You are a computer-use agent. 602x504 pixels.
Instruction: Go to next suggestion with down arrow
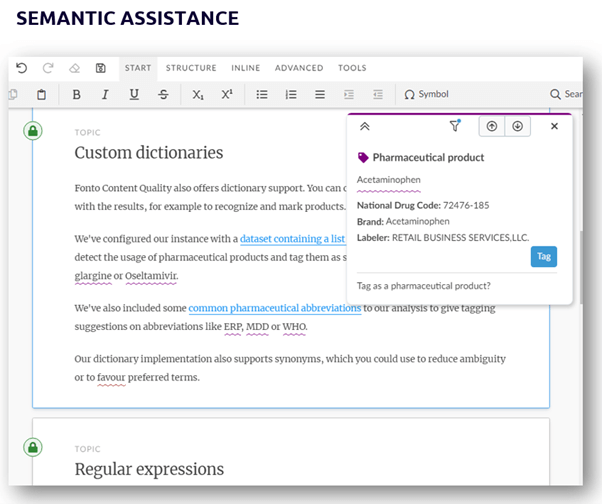coord(518,126)
